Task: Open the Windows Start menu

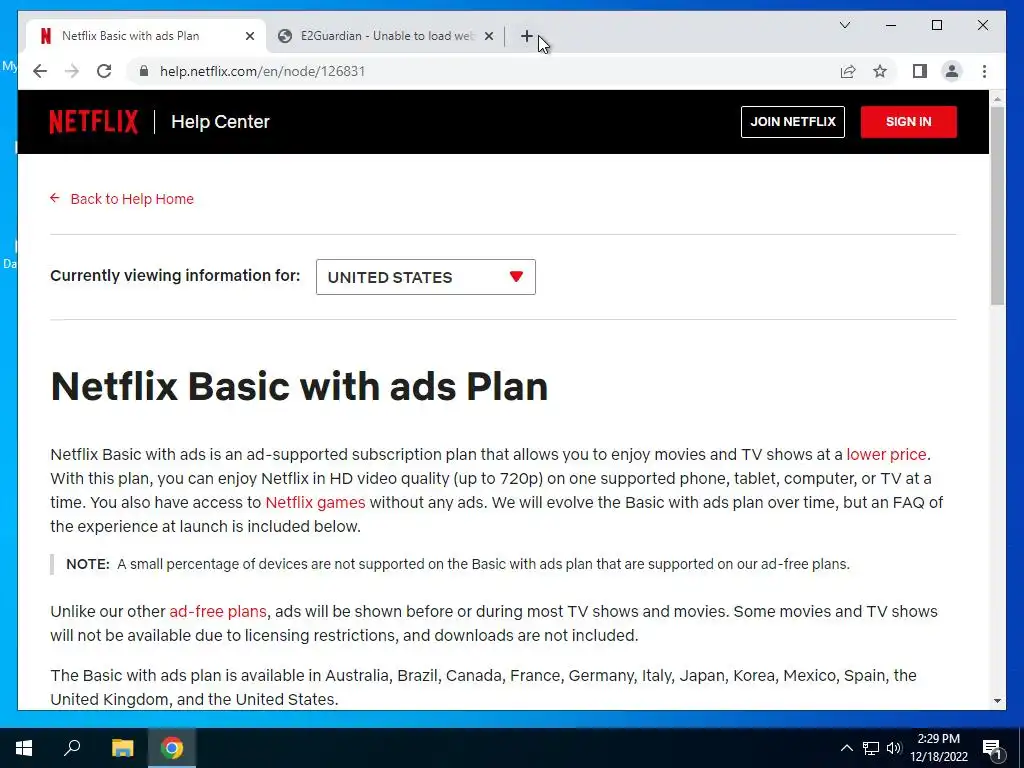Action: pyautogui.click(x=24, y=748)
